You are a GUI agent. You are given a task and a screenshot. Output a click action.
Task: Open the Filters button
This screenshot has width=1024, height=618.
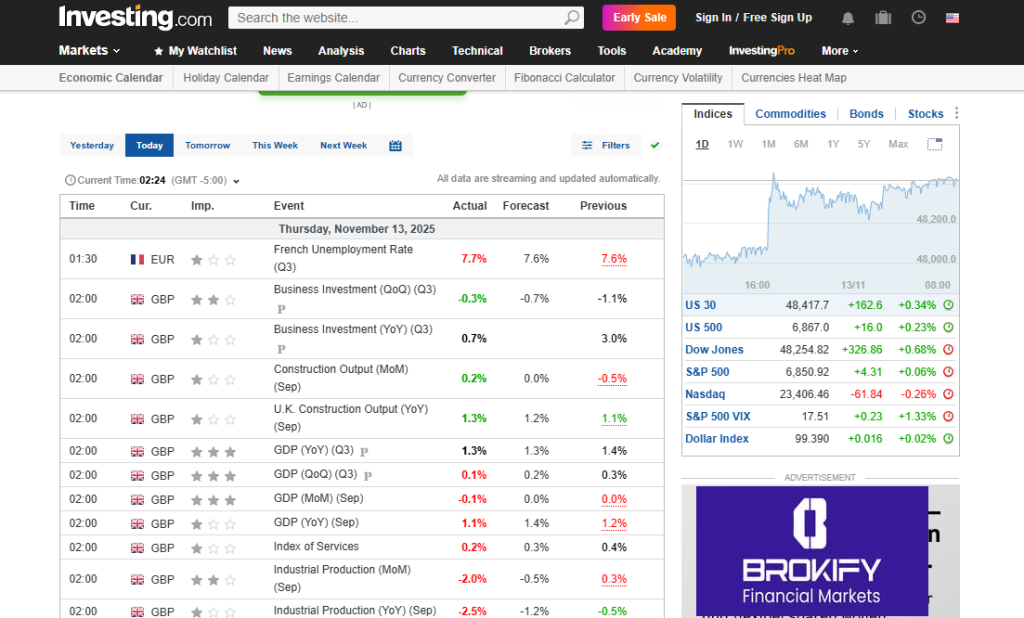point(606,146)
